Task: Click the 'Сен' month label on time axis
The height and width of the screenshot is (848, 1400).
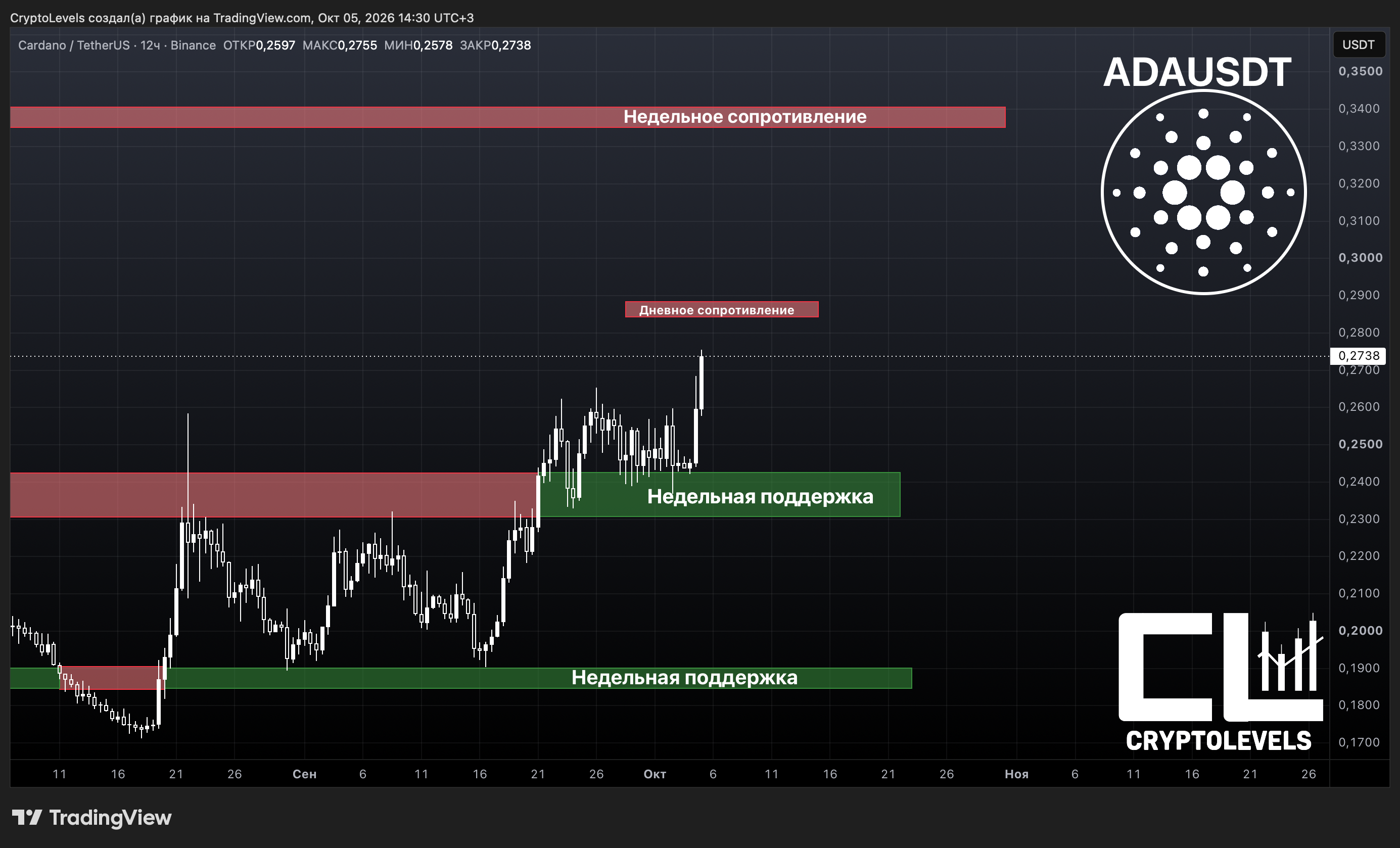Action: click(305, 774)
